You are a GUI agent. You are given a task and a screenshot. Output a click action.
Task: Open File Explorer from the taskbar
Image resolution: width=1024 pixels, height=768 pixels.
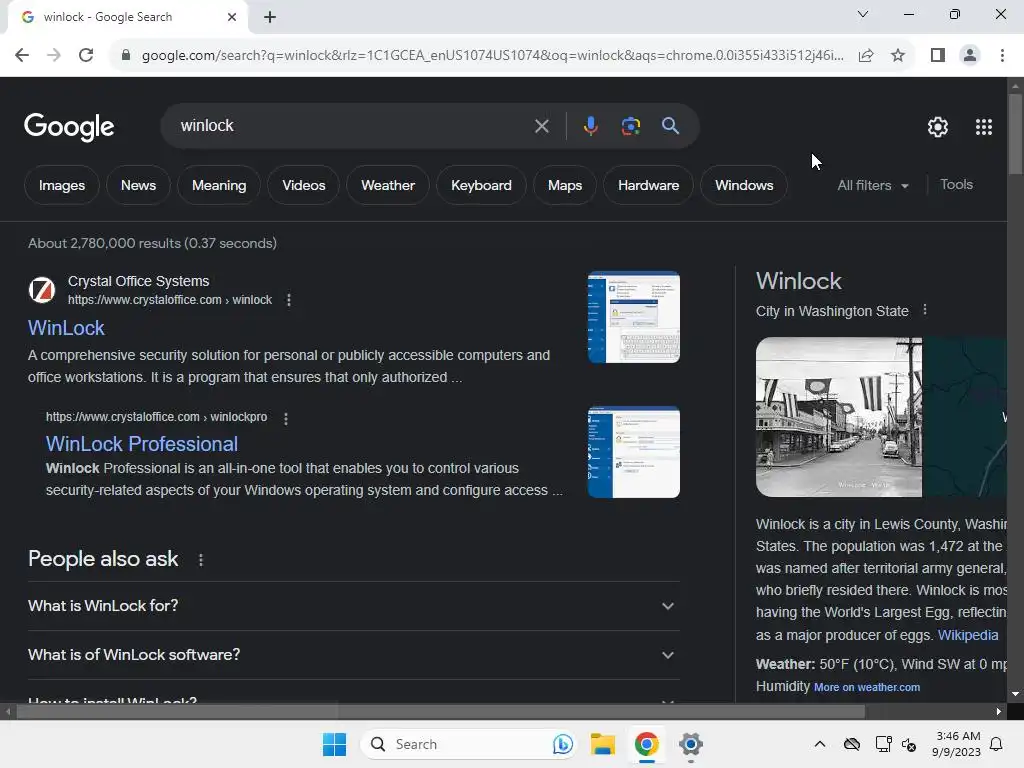(603, 744)
